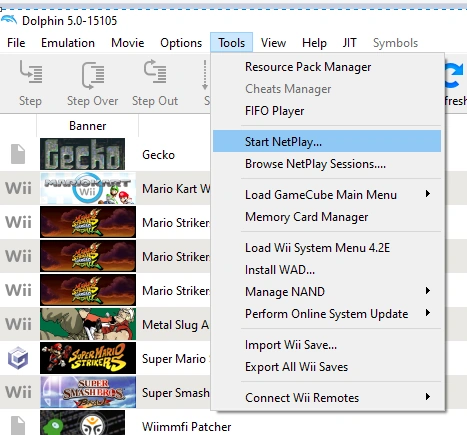Click the Banner column header
This screenshot has width=467, height=435.
(x=87, y=126)
